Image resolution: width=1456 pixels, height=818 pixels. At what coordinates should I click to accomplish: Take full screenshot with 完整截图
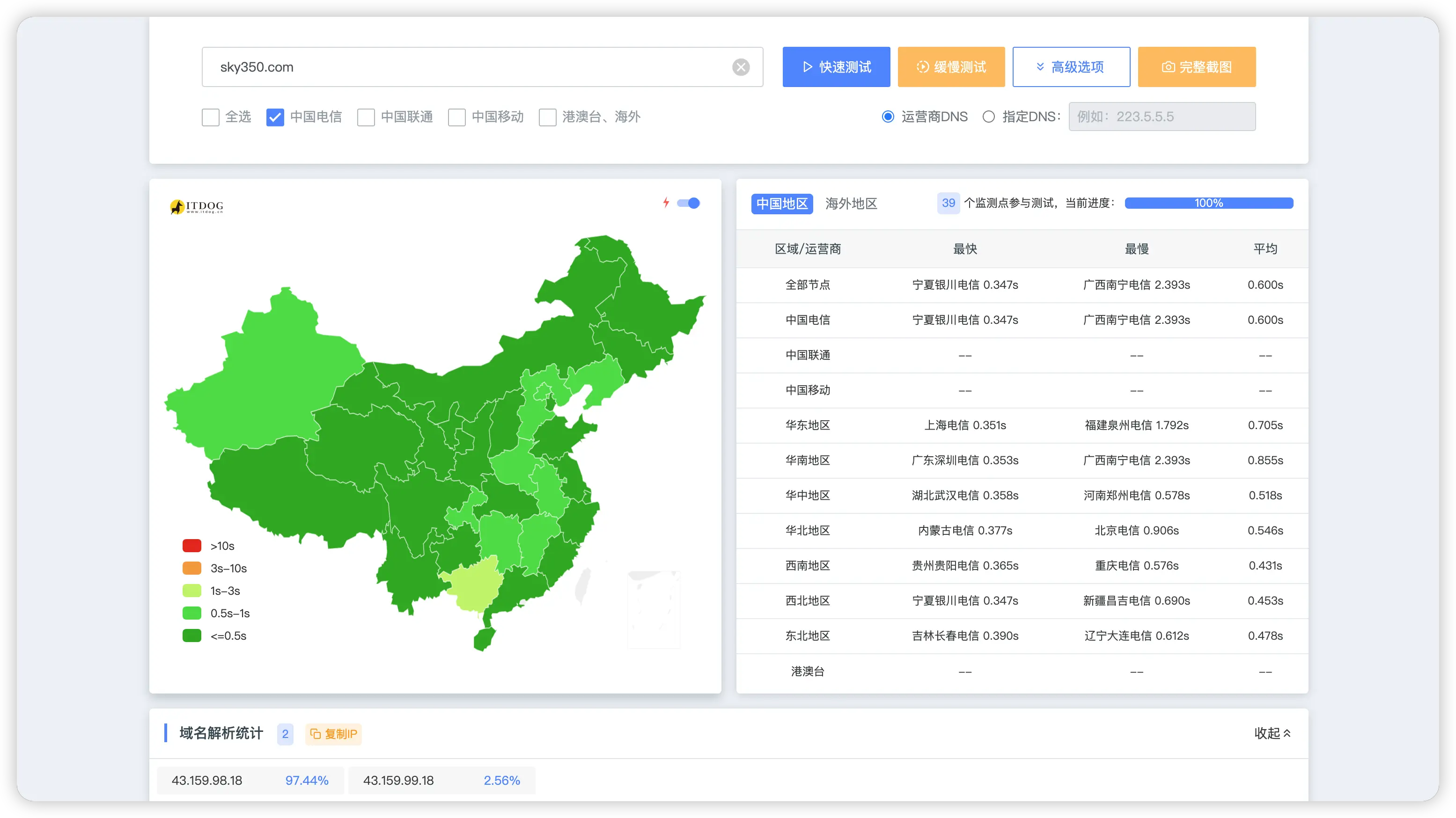tap(1196, 67)
